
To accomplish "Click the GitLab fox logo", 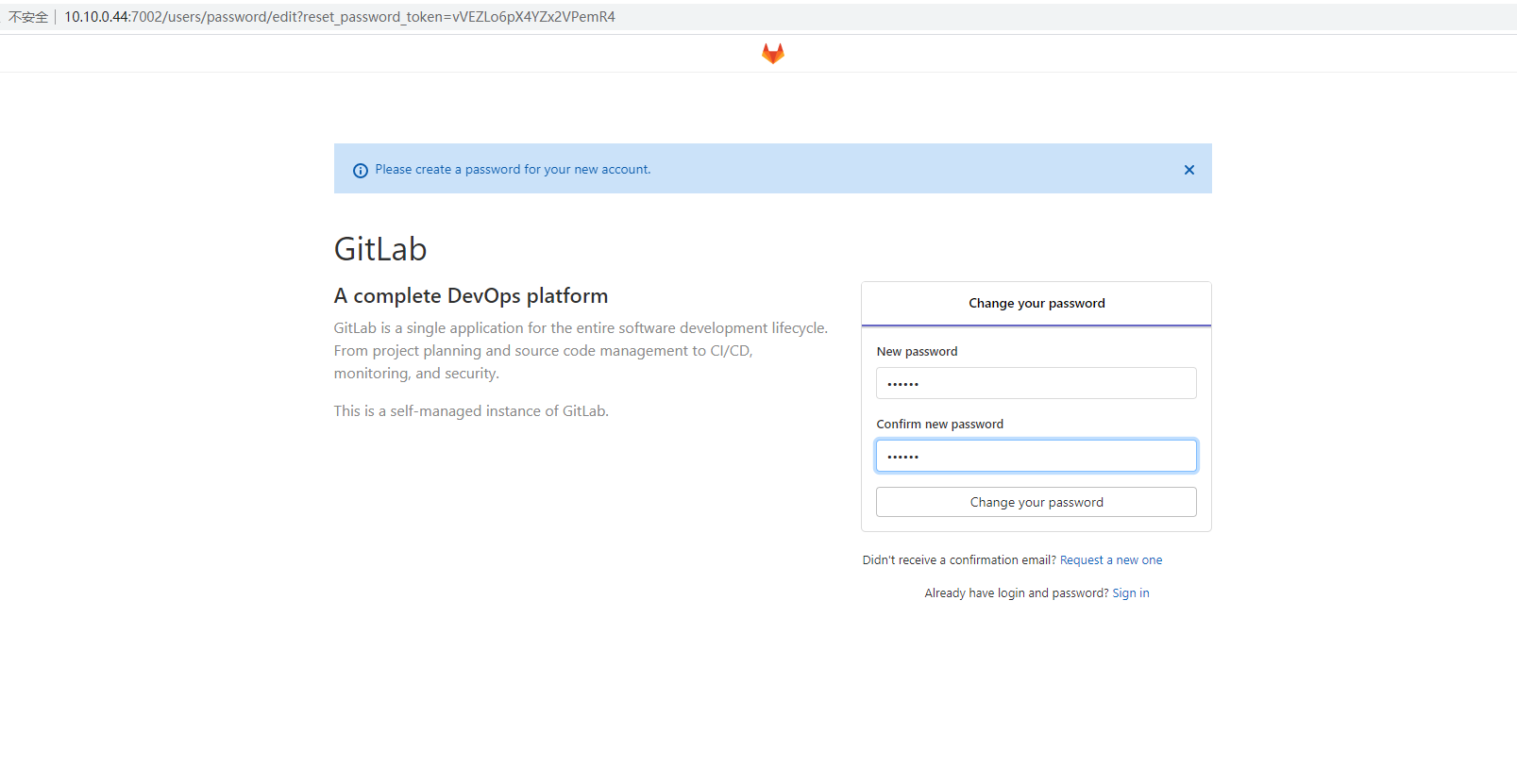I will 773,54.
